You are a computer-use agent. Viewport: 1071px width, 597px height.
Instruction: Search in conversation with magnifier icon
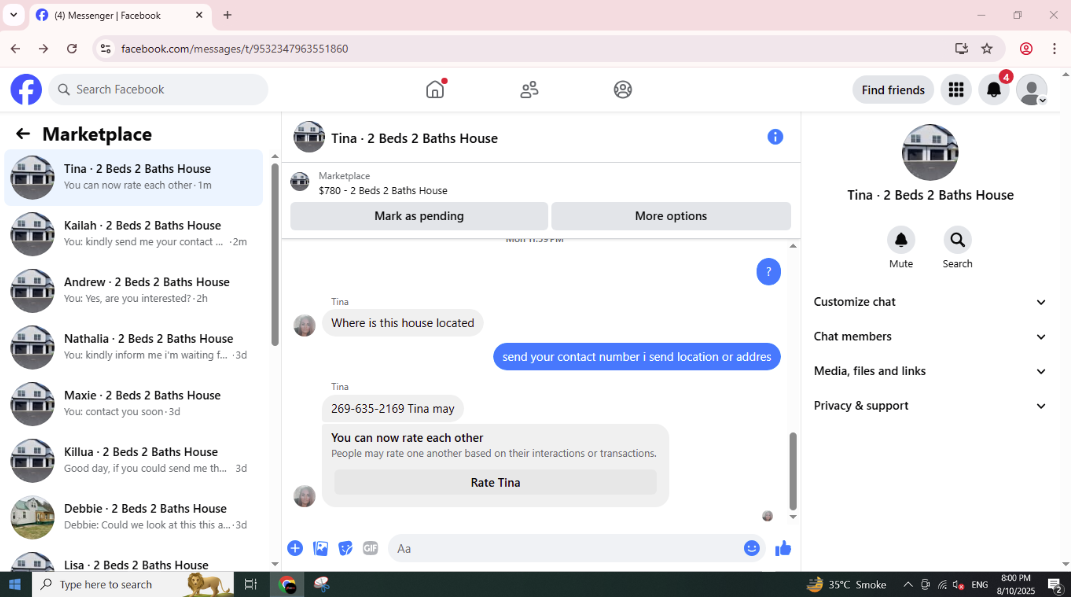coord(957,240)
